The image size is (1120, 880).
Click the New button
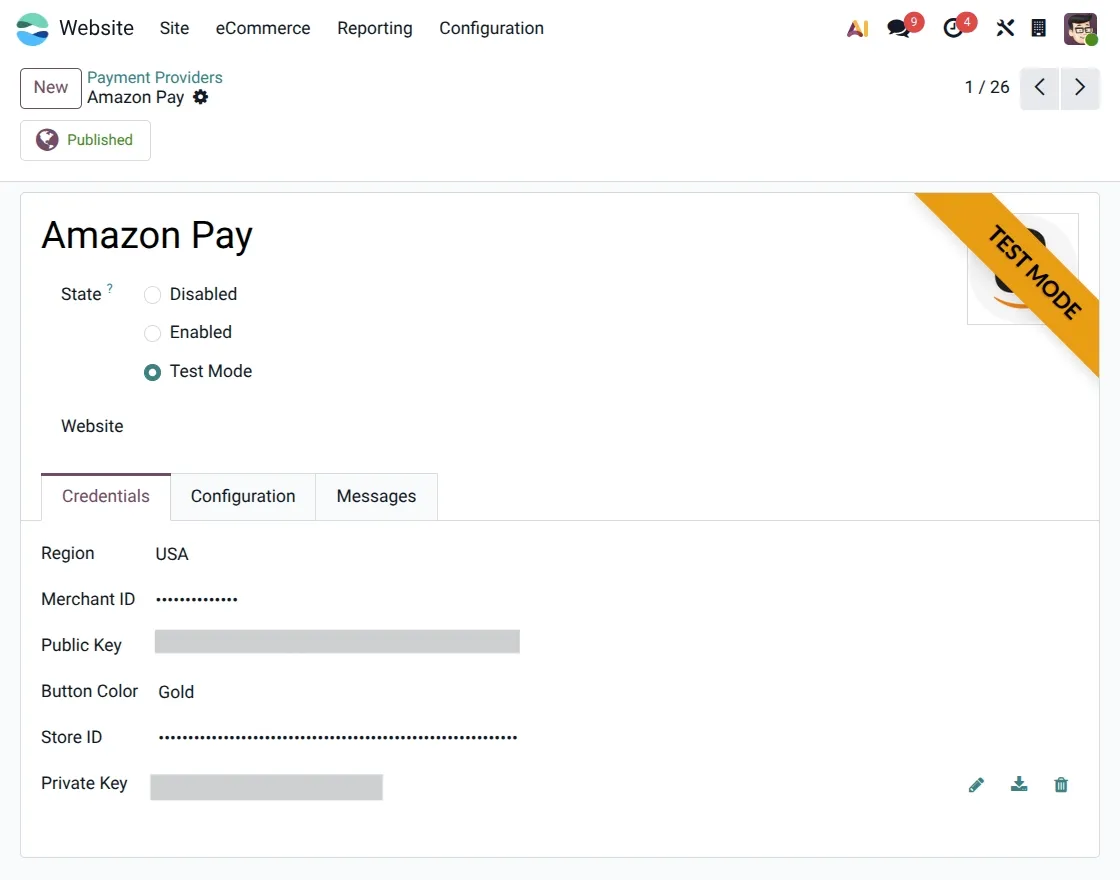coord(51,88)
